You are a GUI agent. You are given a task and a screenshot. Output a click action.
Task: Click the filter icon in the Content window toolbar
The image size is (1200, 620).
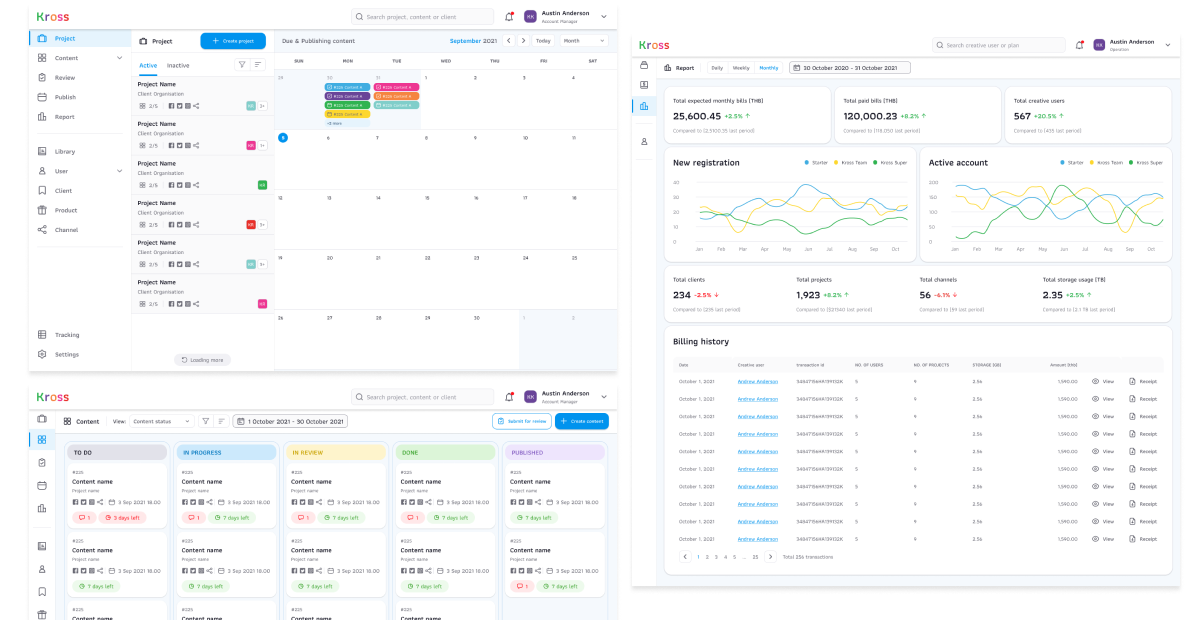coord(205,421)
